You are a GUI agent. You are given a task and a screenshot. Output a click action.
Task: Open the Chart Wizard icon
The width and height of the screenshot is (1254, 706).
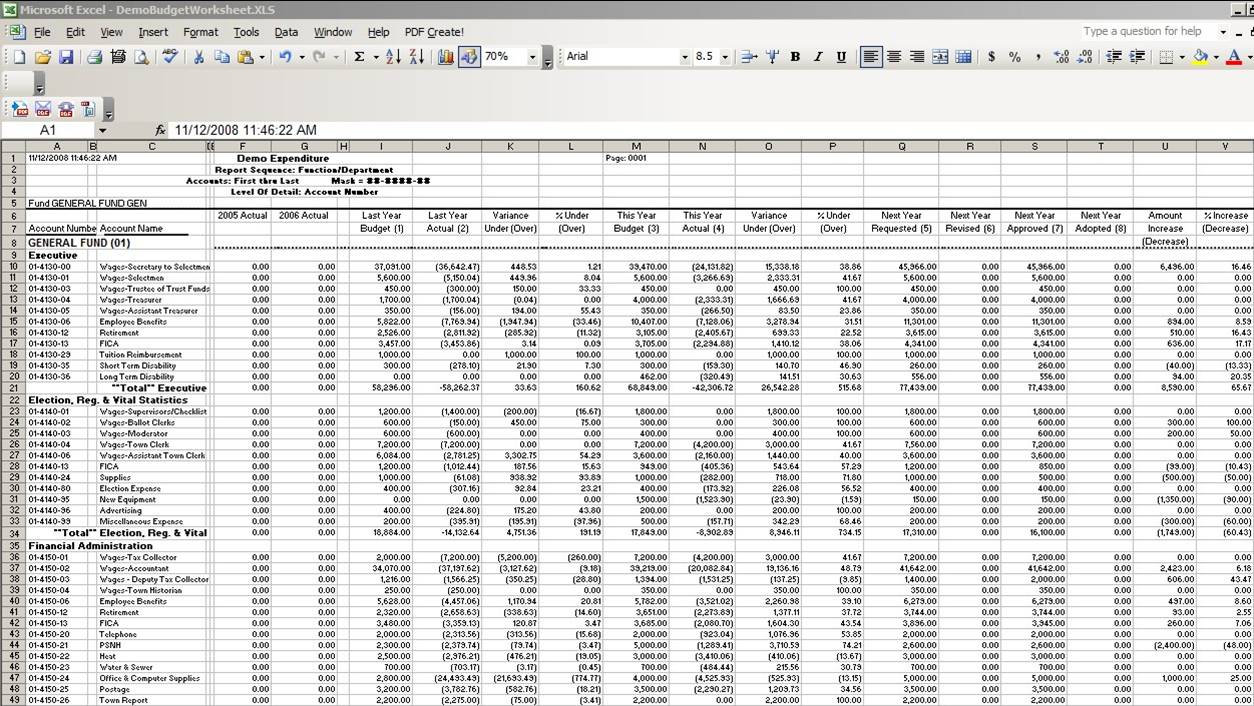coord(446,57)
